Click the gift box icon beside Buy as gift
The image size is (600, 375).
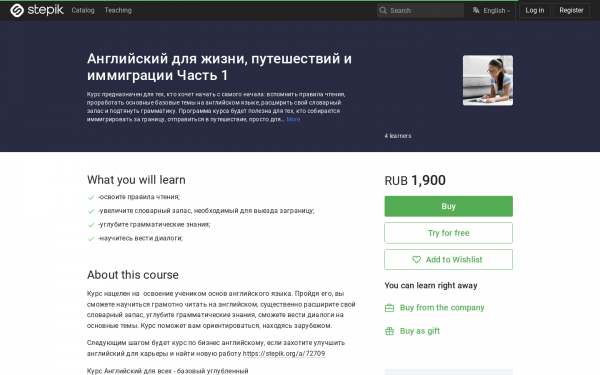click(389, 331)
